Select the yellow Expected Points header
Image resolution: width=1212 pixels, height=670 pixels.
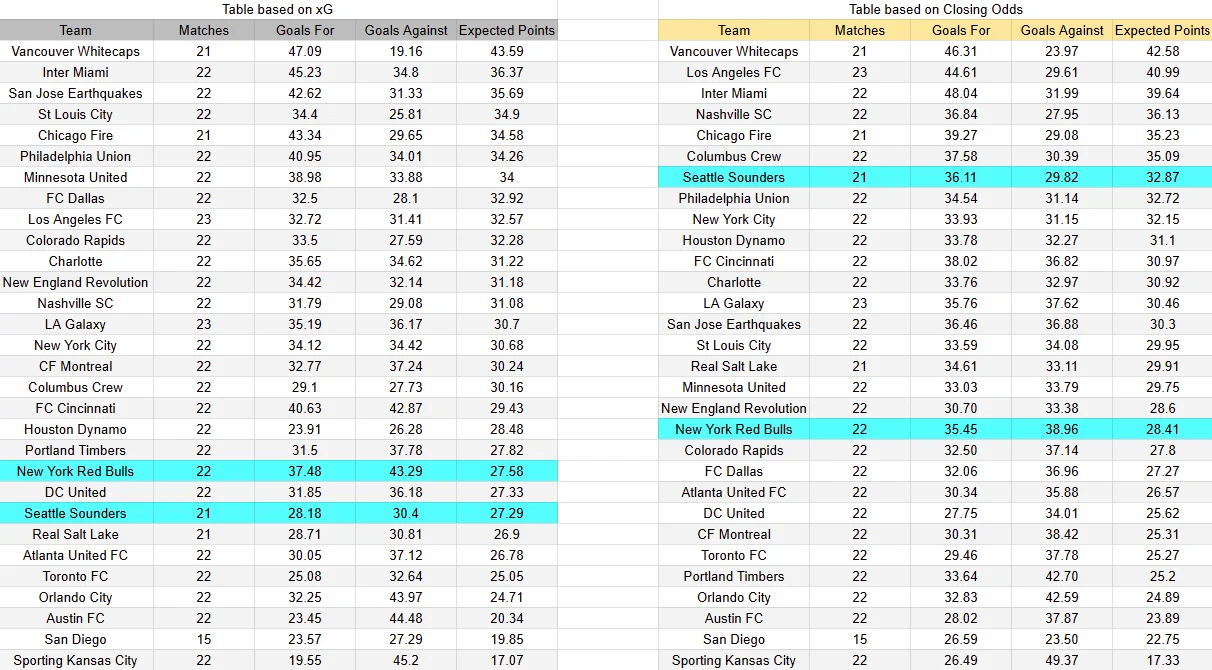click(x=1162, y=30)
